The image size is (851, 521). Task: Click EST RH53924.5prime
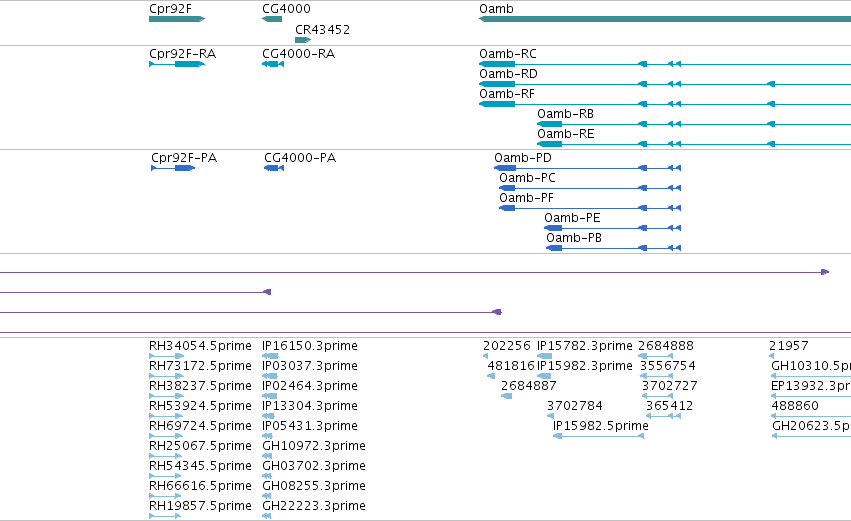coord(200,406)
